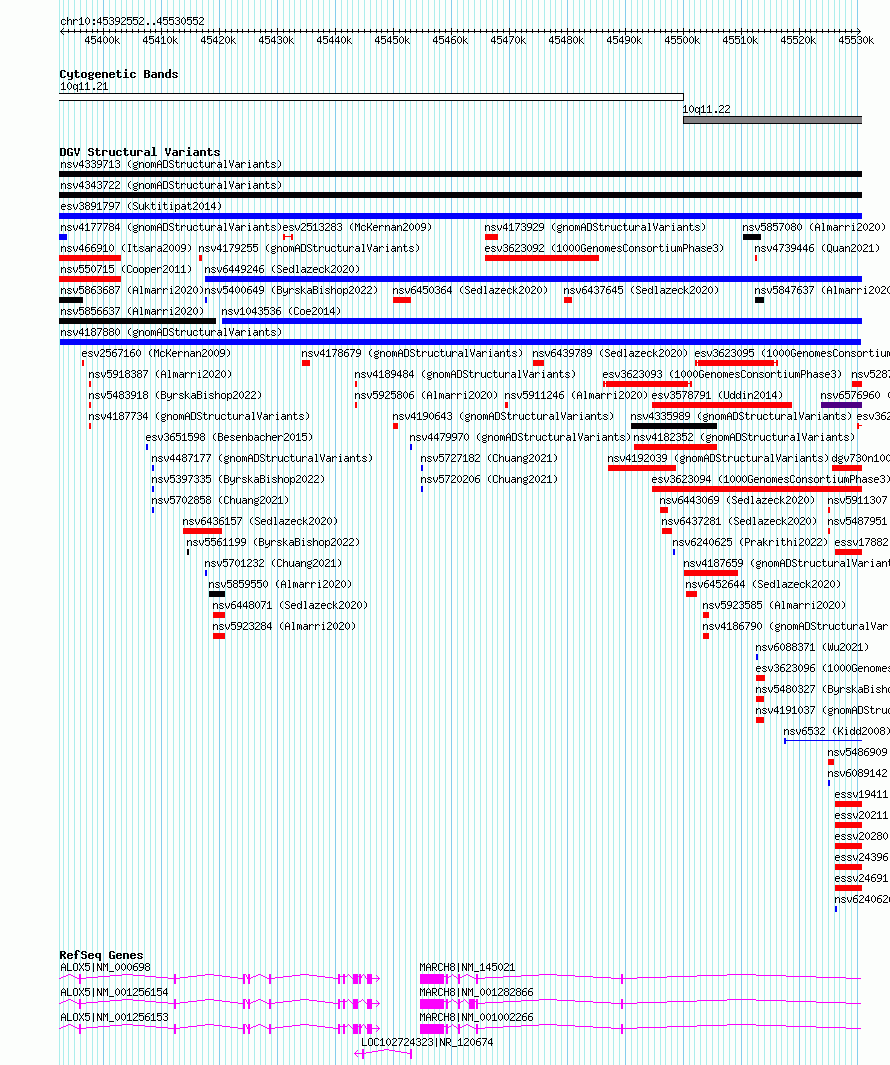
Task: Open nsv4189484 gnomAD variant label
Action: pyautogui.click(x=465, y=375)
